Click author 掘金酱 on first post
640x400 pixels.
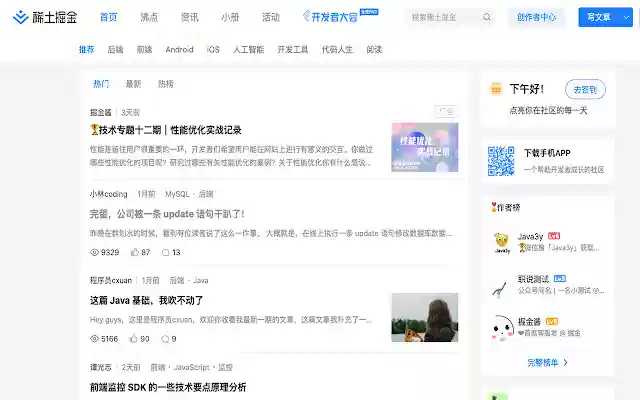pos(100,112)
